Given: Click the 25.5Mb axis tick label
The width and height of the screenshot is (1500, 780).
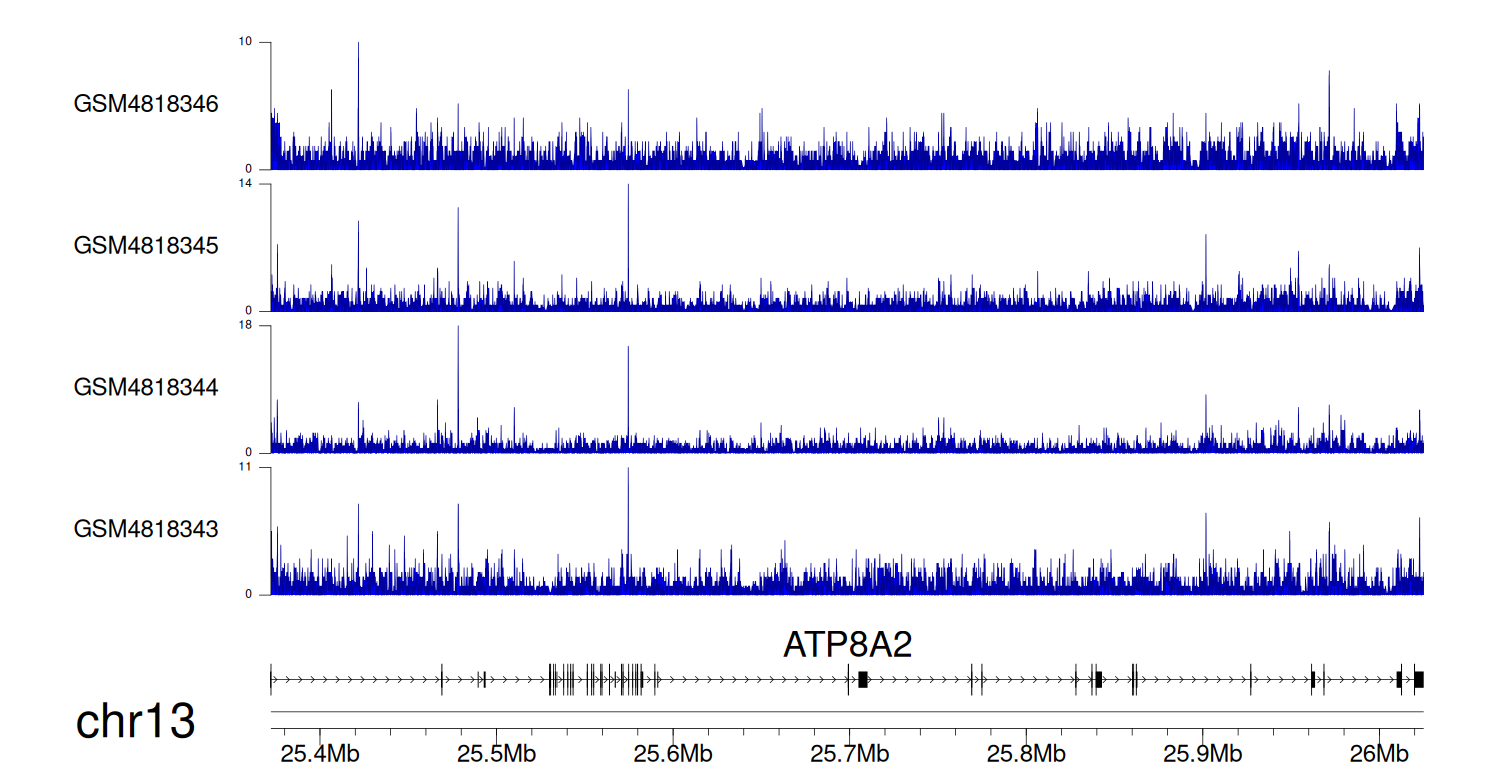Looking at the screenshot, I should click(497, 753).
